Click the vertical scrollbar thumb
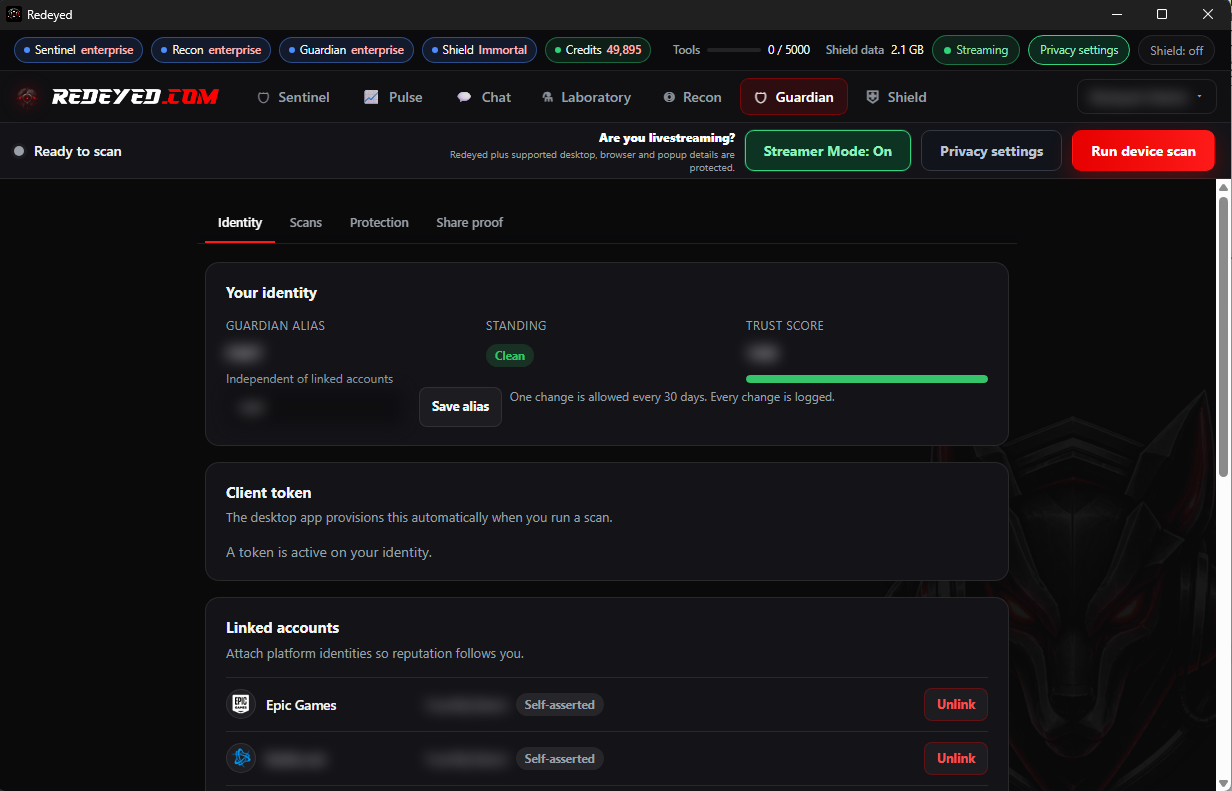1232x791 pixels. pyautogui.click(x=1223, y=335)
